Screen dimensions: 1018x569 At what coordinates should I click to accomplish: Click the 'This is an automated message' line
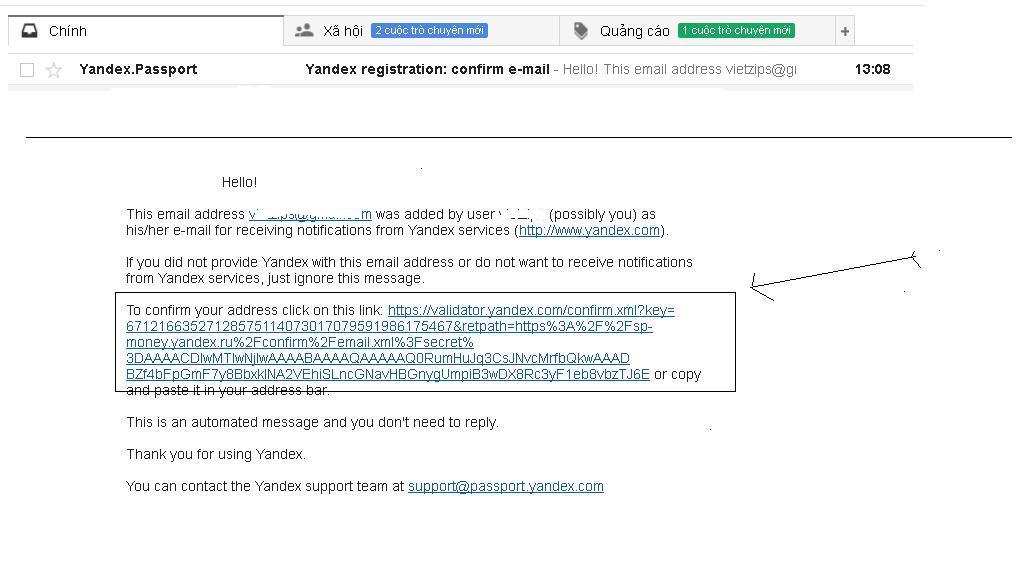coord(312,422)
